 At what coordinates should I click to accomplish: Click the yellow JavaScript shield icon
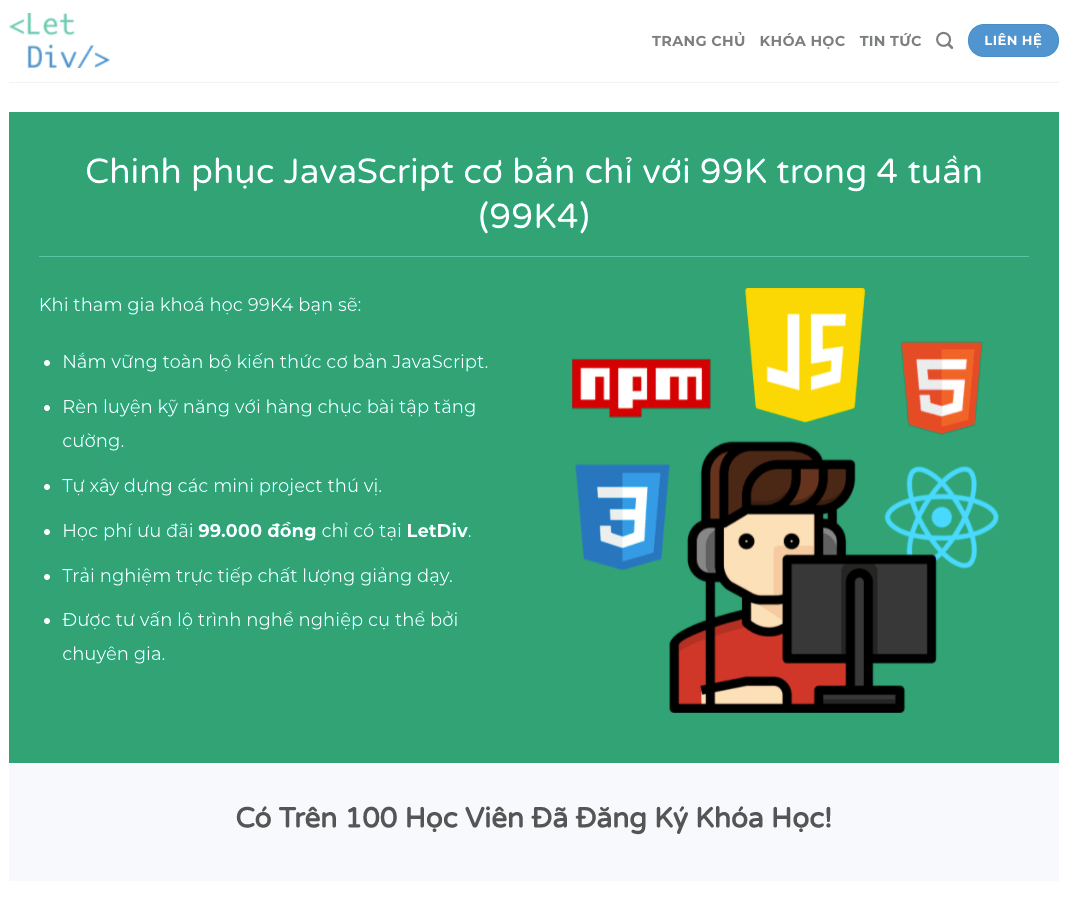(805, 354)
